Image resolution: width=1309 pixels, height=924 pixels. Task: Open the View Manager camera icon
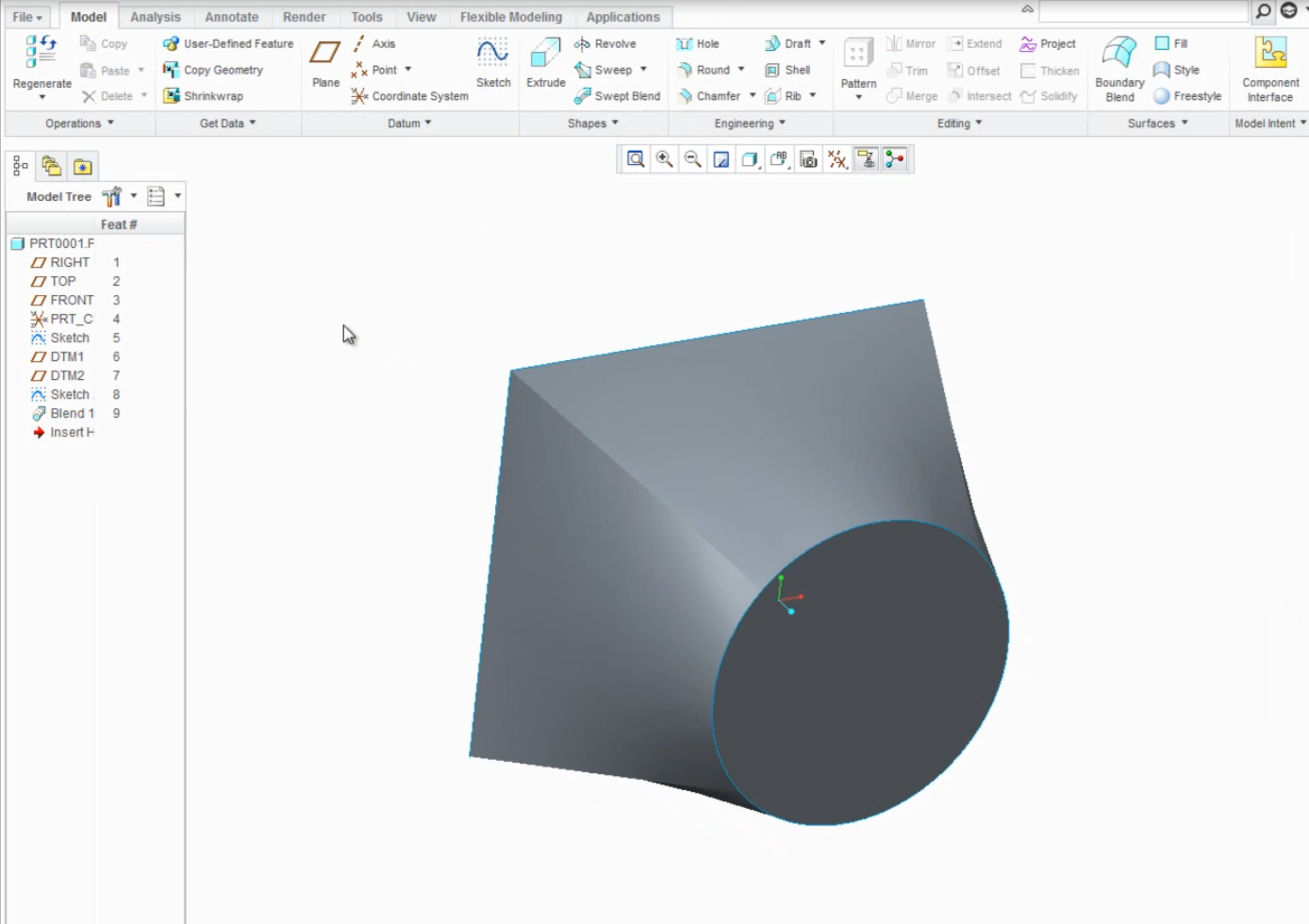(808, 159)
